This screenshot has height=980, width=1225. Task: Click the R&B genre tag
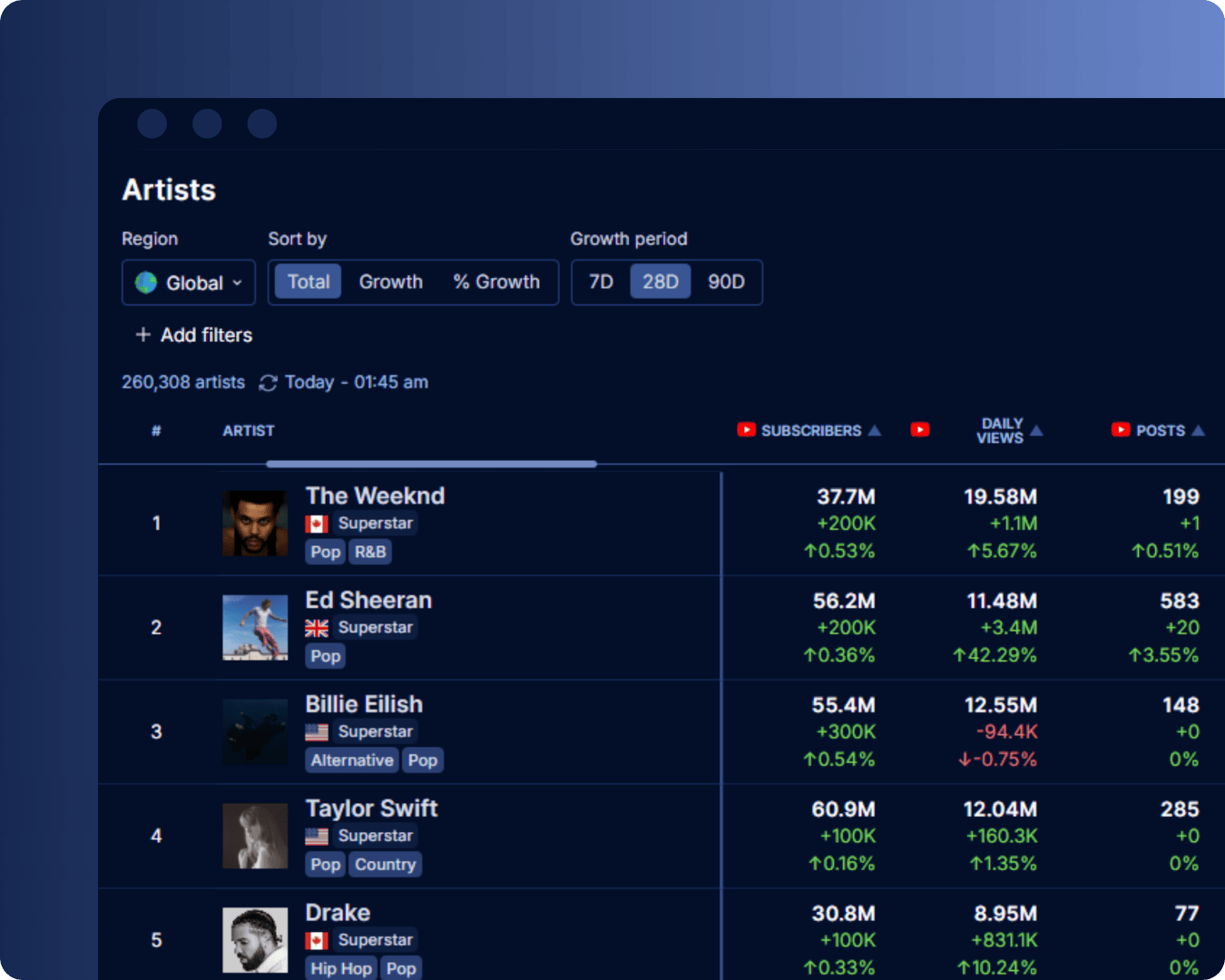(x=370, y=552)
